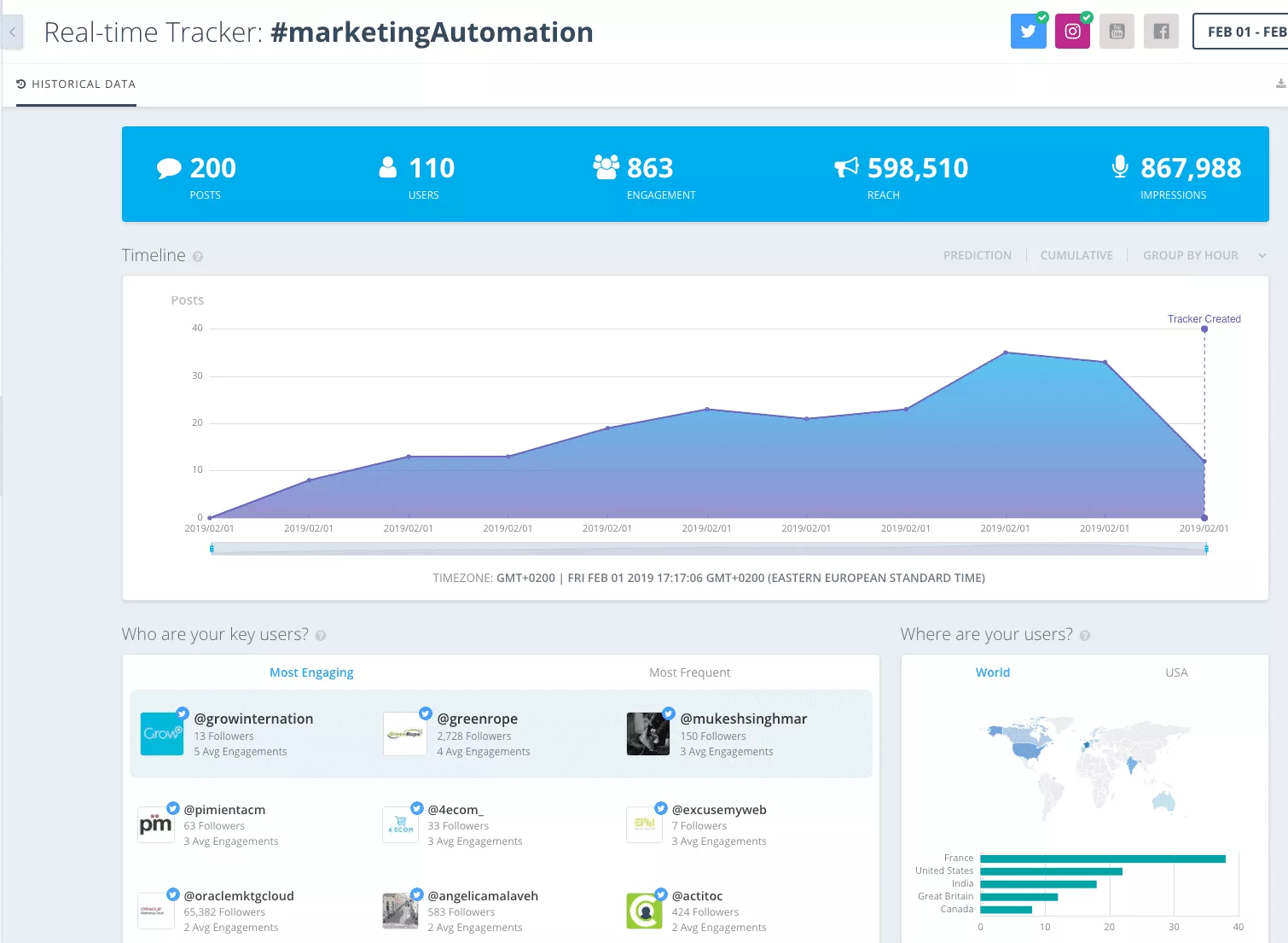This screenshot has height=943, width=1288.
Task: Open the Historical Data tab
Action: pyautogui.click(x=76, y=84)
